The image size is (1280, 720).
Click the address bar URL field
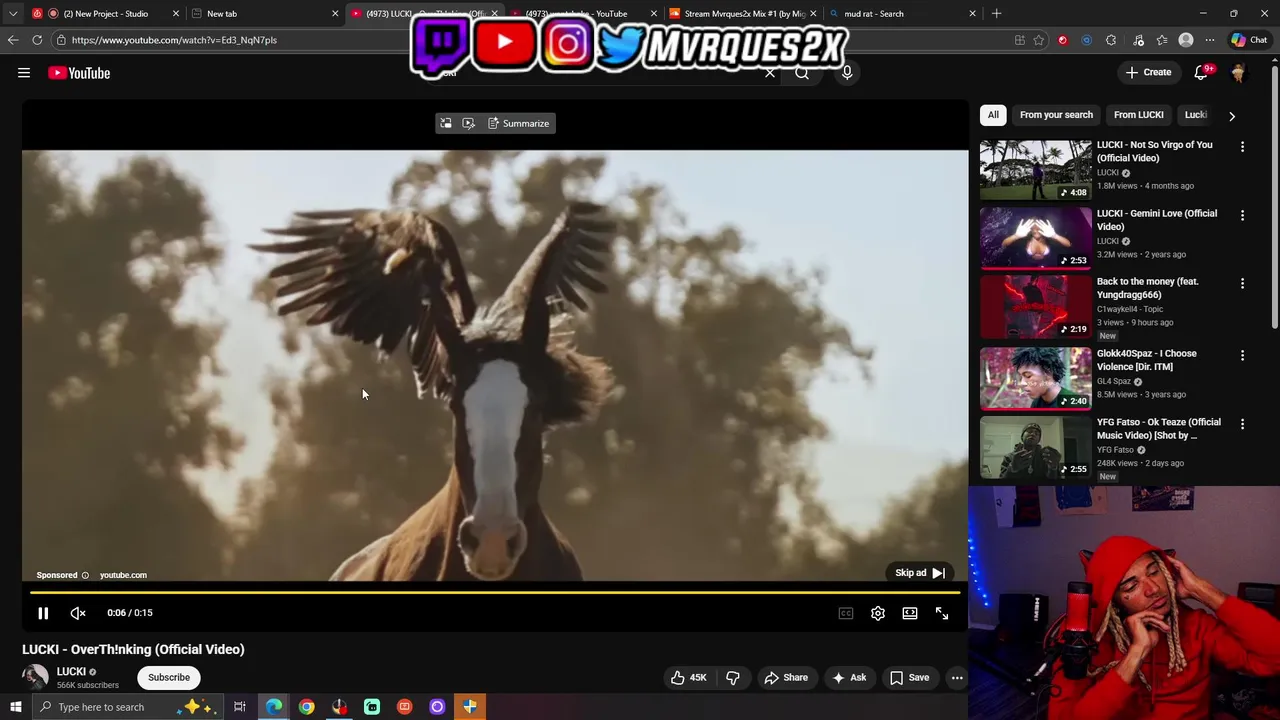530,40
